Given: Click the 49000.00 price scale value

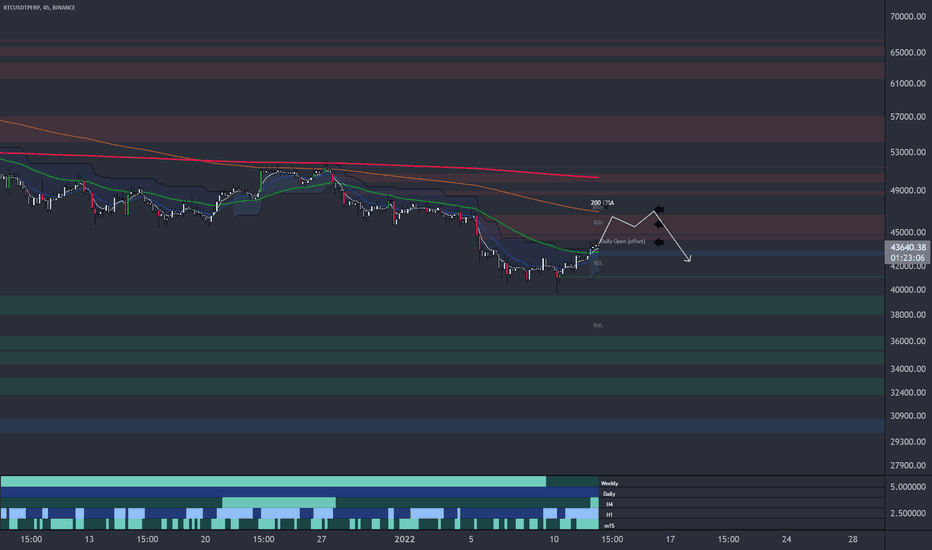Looking at the screenshot, I should click(x=908, y=190).
